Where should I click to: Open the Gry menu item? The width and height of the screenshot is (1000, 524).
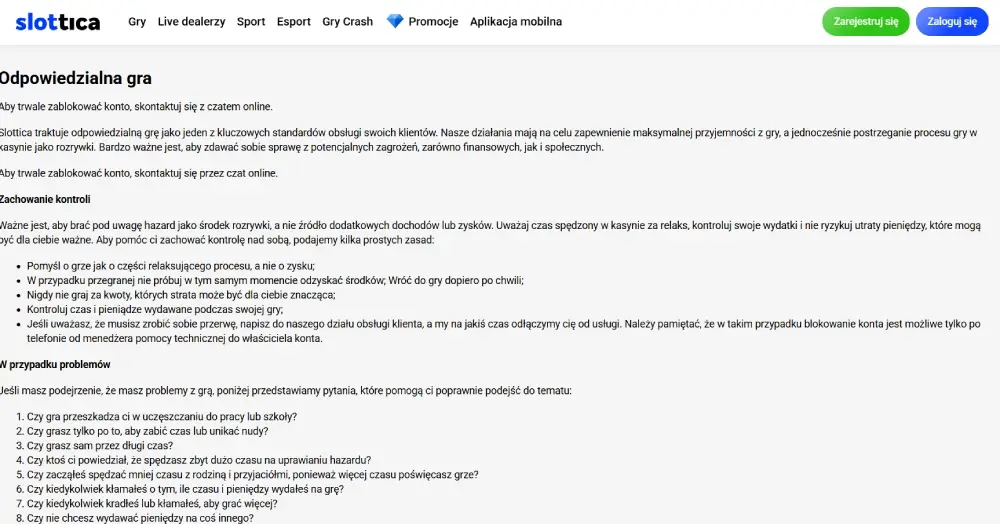pos(137,22)
